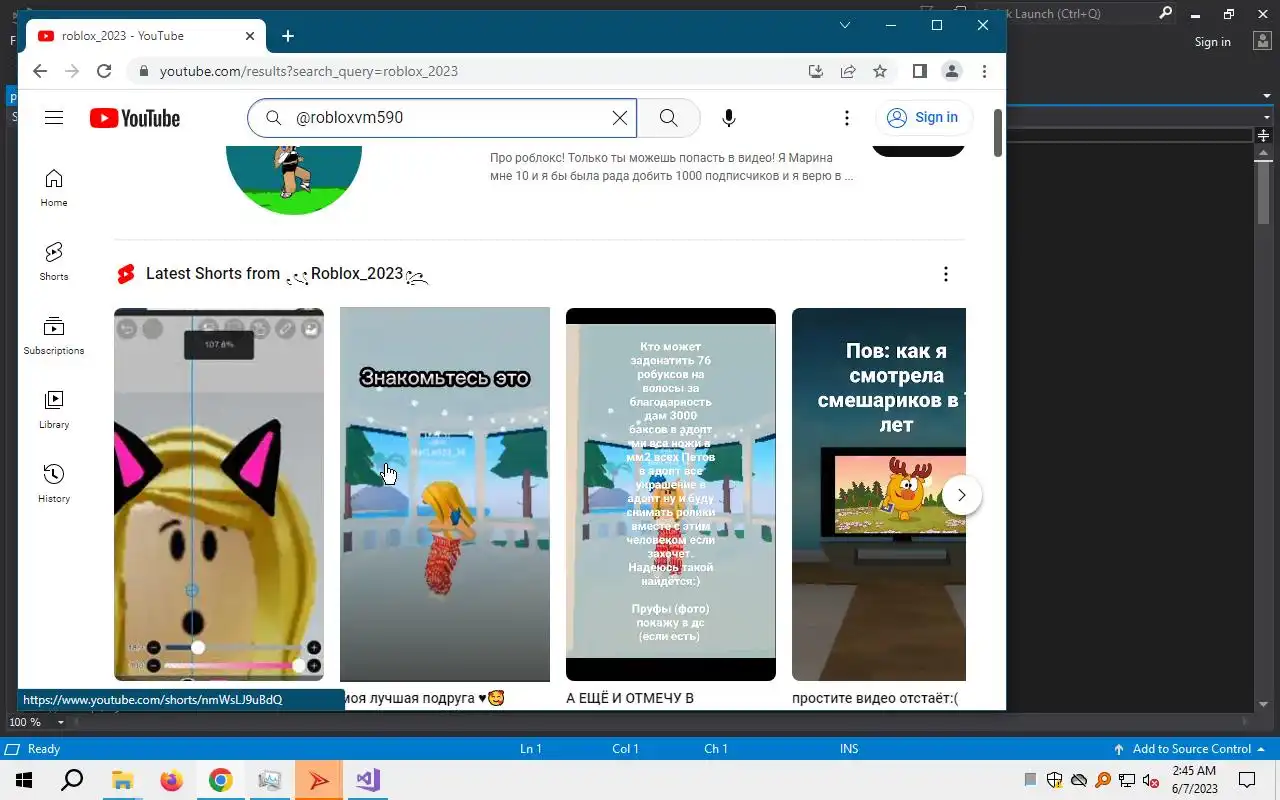Screen dimensions: 1280x800
Task: Open Subscriptions in YouTube sidebar
Action: (x=54, y=336)
